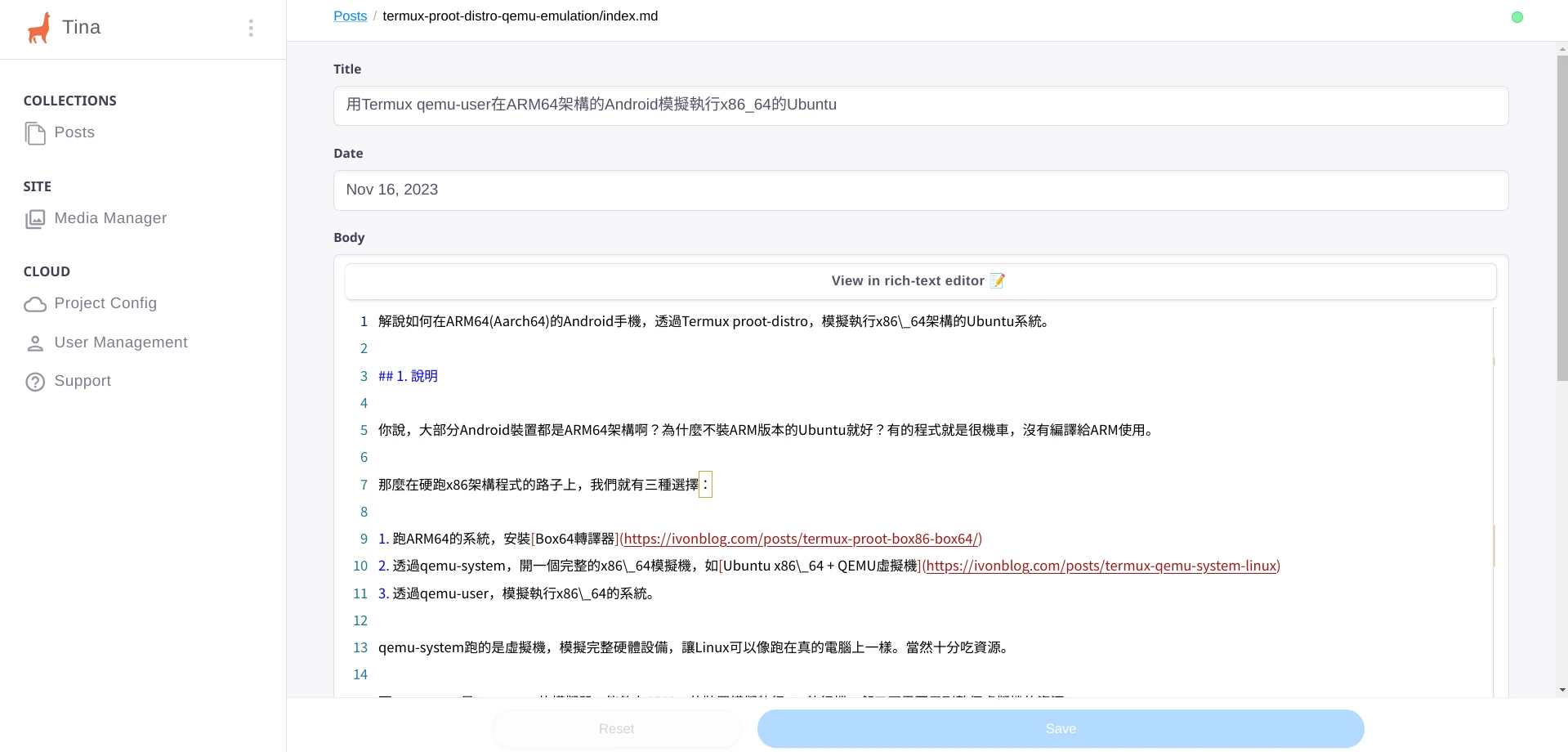Click the Posts document icon in sidebar
This screenshot has width=1568, height=752.
(x=35, y=133)
